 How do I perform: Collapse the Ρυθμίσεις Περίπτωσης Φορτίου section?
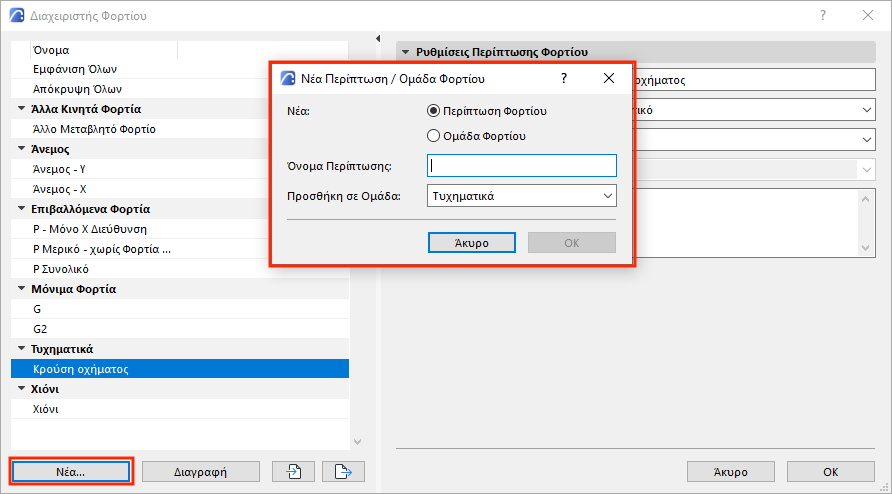pyautogui.click(x=405, y=52)
